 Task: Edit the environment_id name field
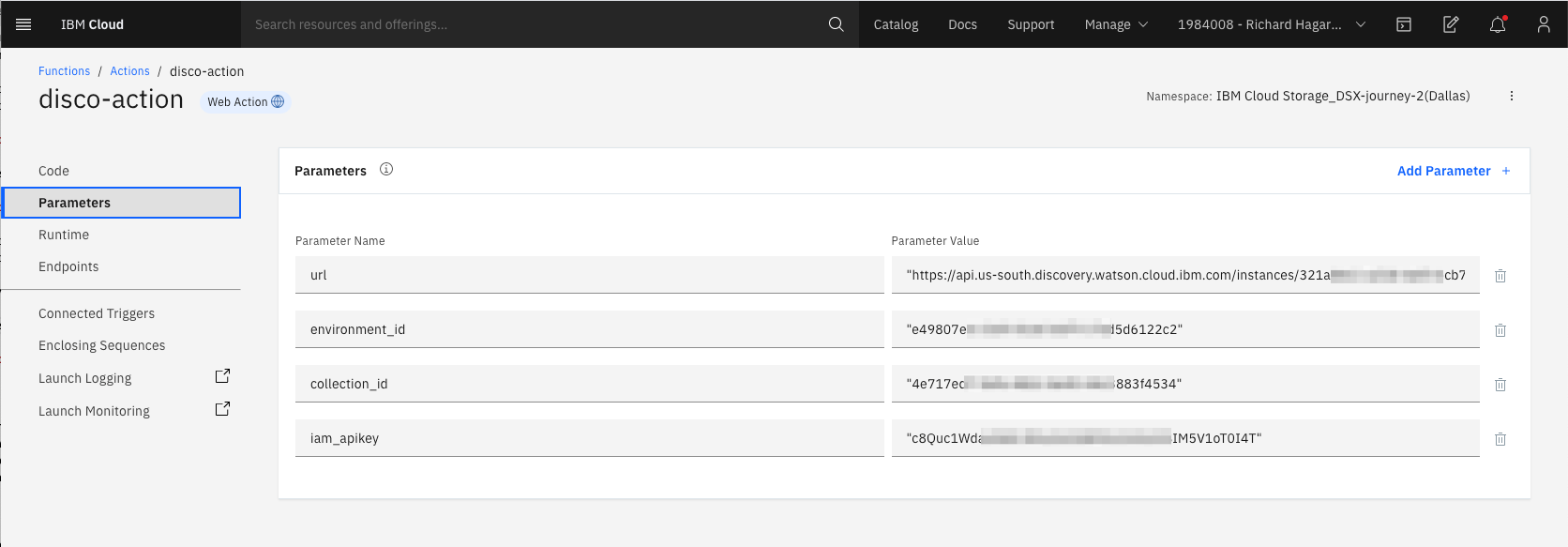coord(589,329)
